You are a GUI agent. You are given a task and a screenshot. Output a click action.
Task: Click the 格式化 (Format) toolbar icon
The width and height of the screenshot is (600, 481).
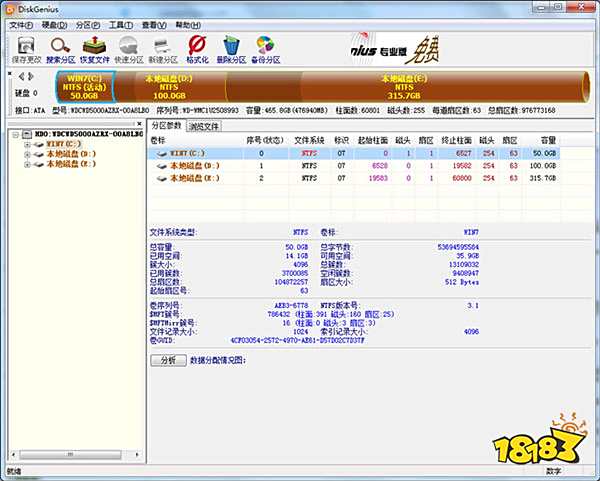198,48
